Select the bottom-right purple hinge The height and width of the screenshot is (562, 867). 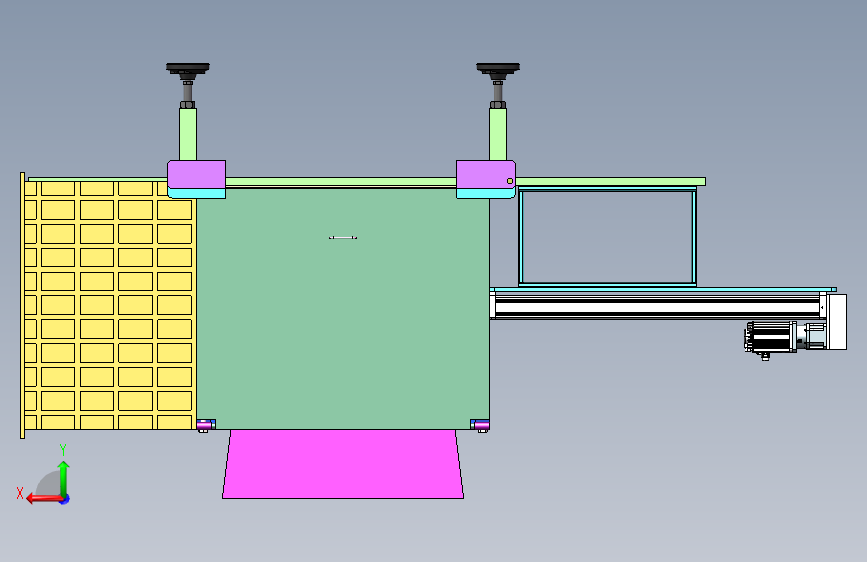480,425
